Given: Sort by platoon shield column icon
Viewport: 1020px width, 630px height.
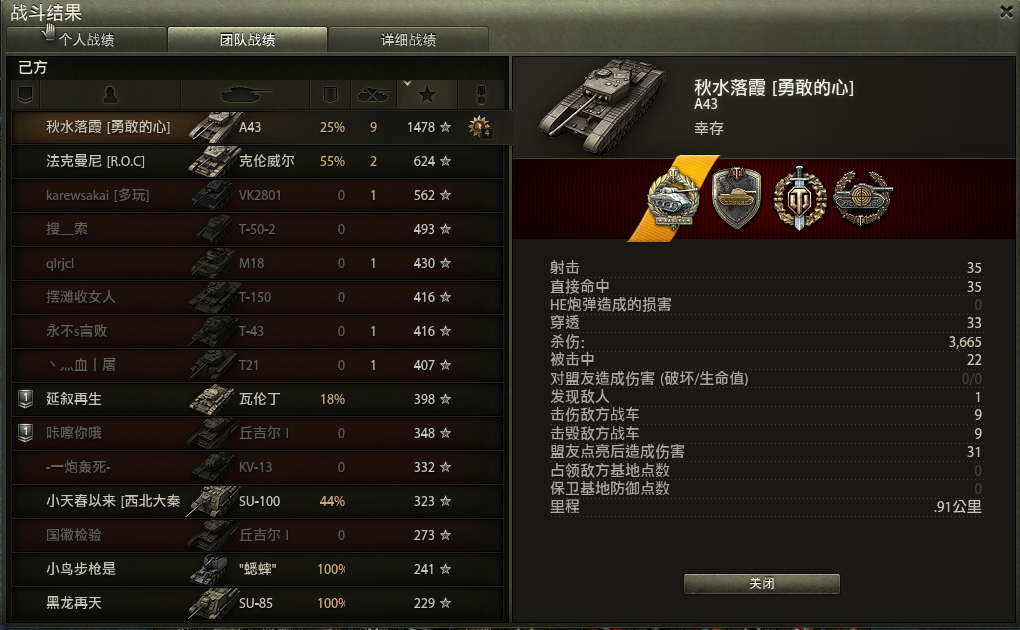Looking at the screenshot, I should click(x=26, y=95).
